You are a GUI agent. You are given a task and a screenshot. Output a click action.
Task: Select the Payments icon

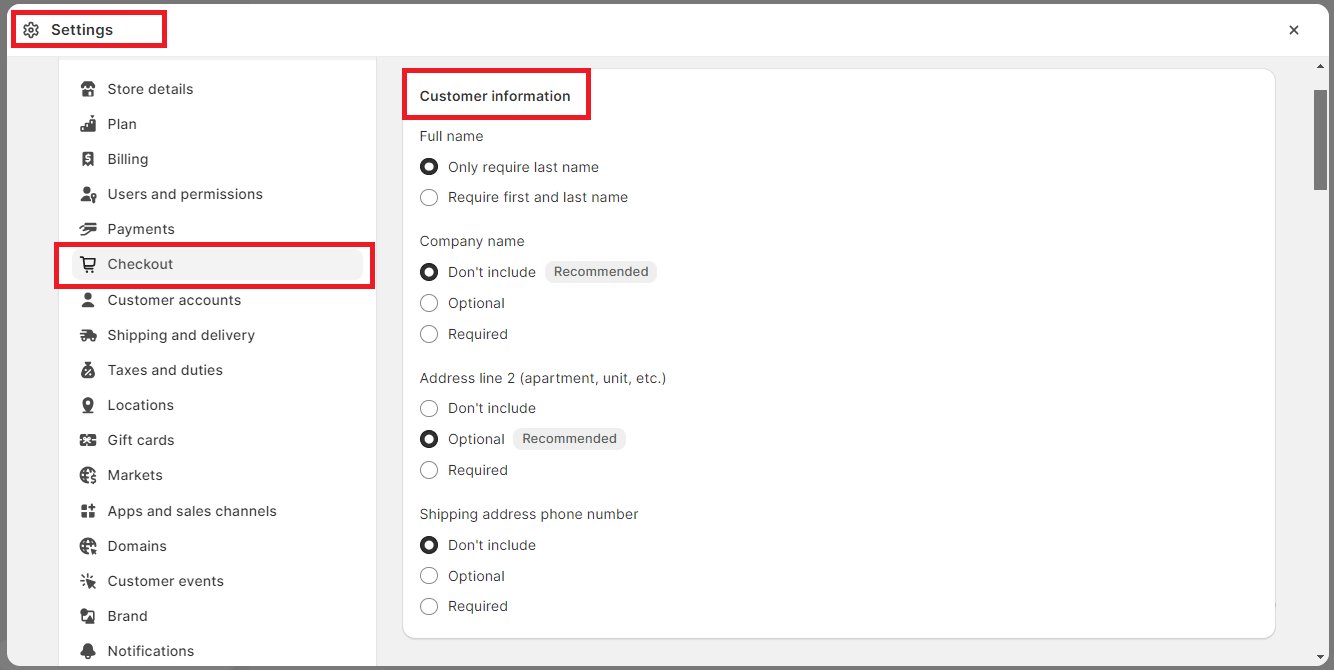[88, 228]
